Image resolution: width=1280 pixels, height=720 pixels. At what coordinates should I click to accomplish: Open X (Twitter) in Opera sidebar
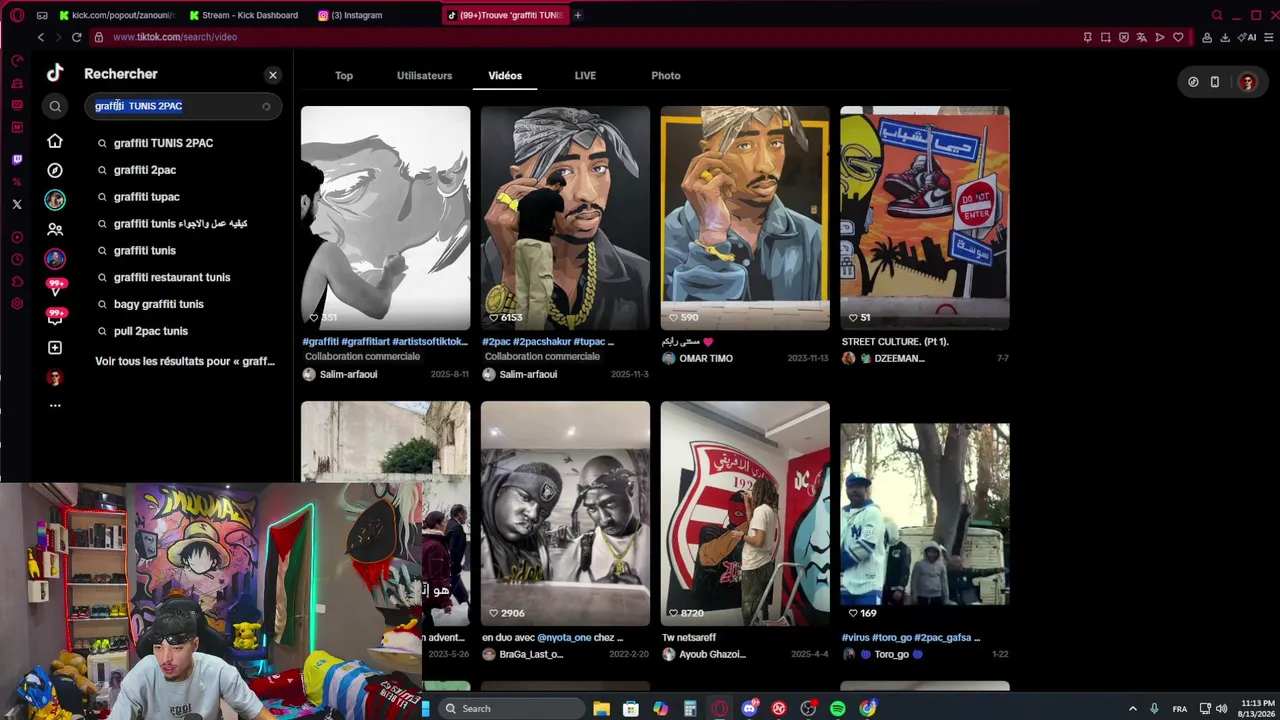pyautogui.click(x=17, y=204)
